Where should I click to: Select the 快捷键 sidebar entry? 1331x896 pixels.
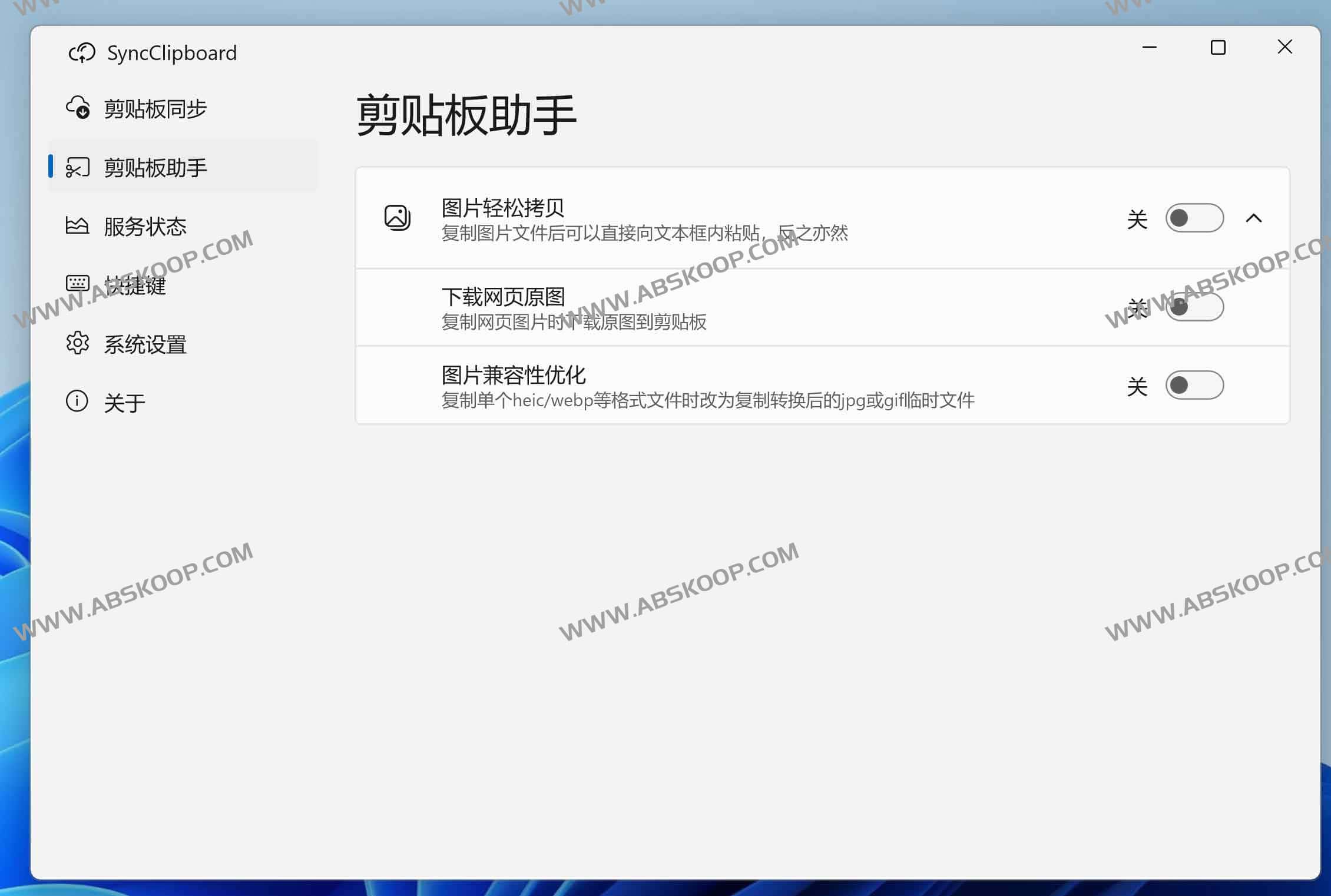click(135, 284)
